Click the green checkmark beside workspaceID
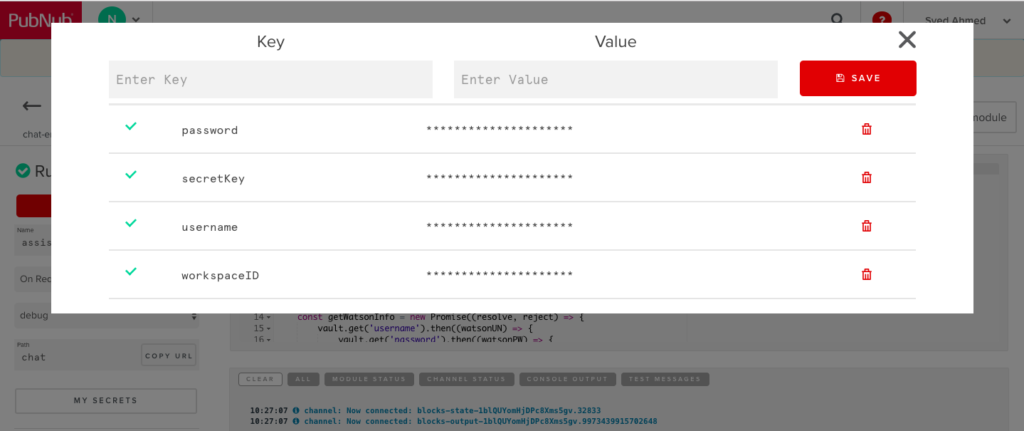Screen dimensions: 1024x431 tap(130, 271)
